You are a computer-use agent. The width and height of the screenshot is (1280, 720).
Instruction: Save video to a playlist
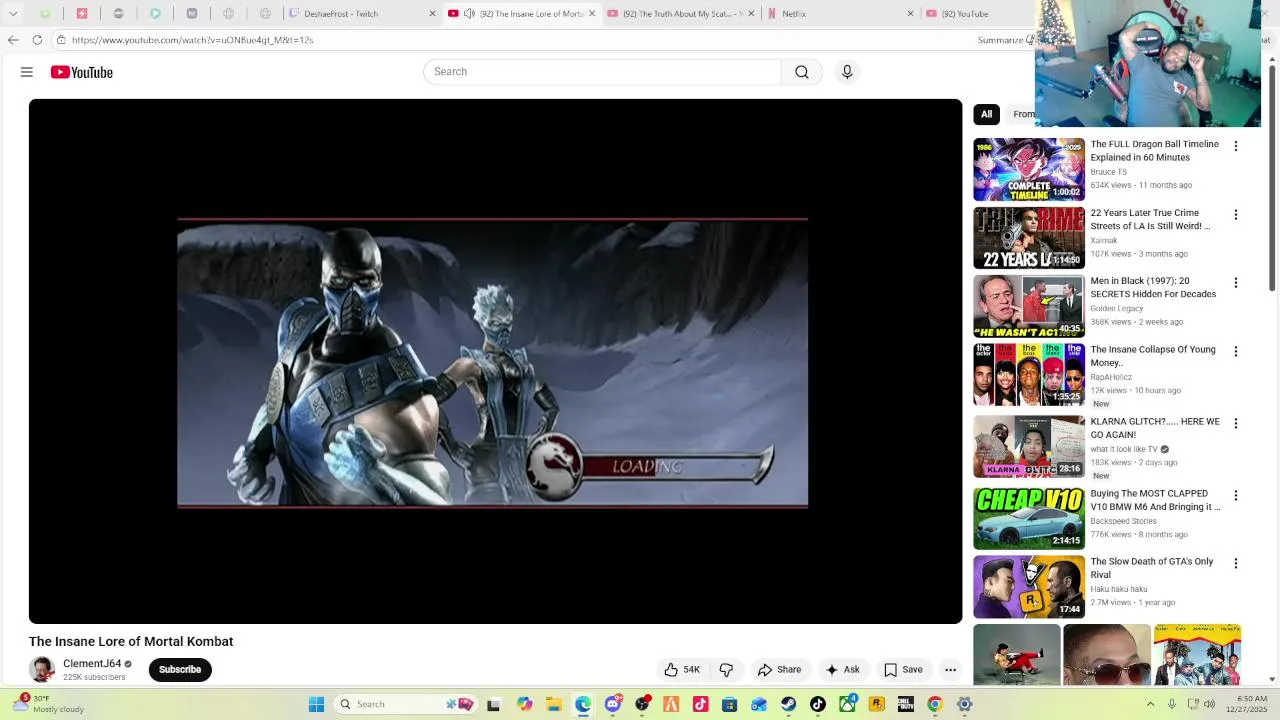tap(903, 670)
